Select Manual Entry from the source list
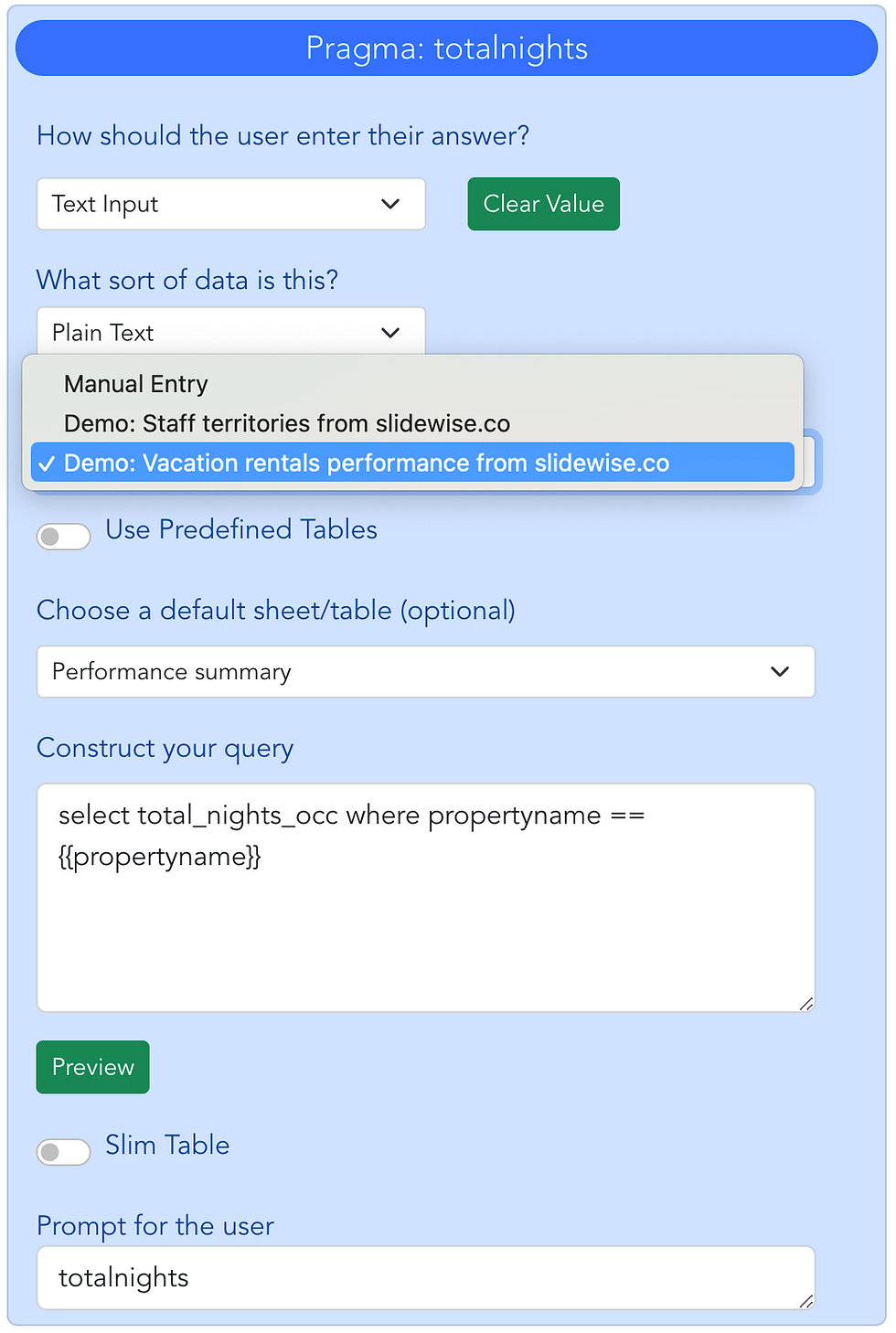Viewport: 896px width, 1333px height. [135, 384]
